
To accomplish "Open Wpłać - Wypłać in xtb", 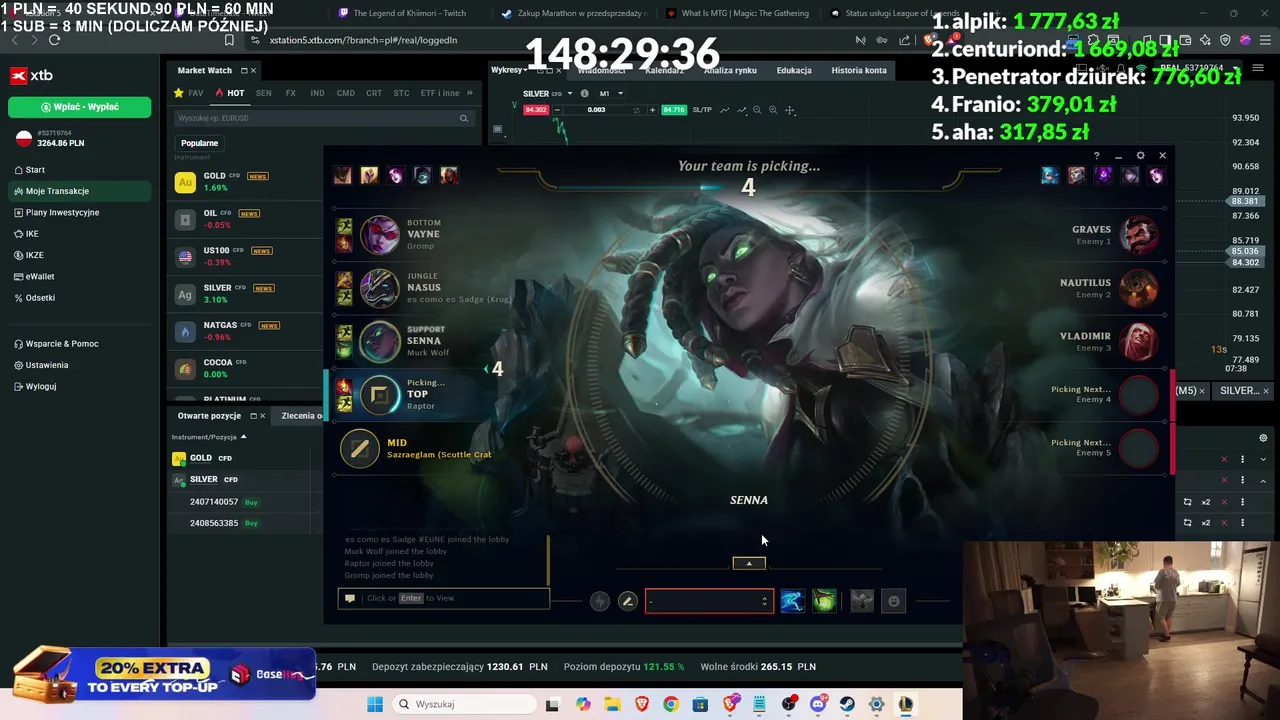I will (80, 107).
